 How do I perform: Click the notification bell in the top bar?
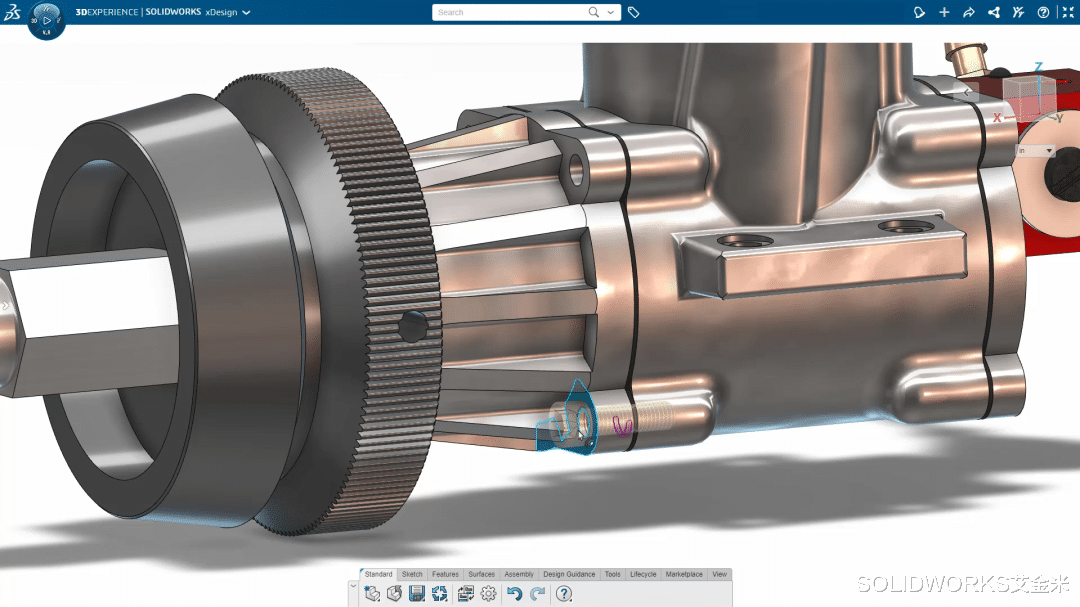pyautogui.click(x=919, y=12)
